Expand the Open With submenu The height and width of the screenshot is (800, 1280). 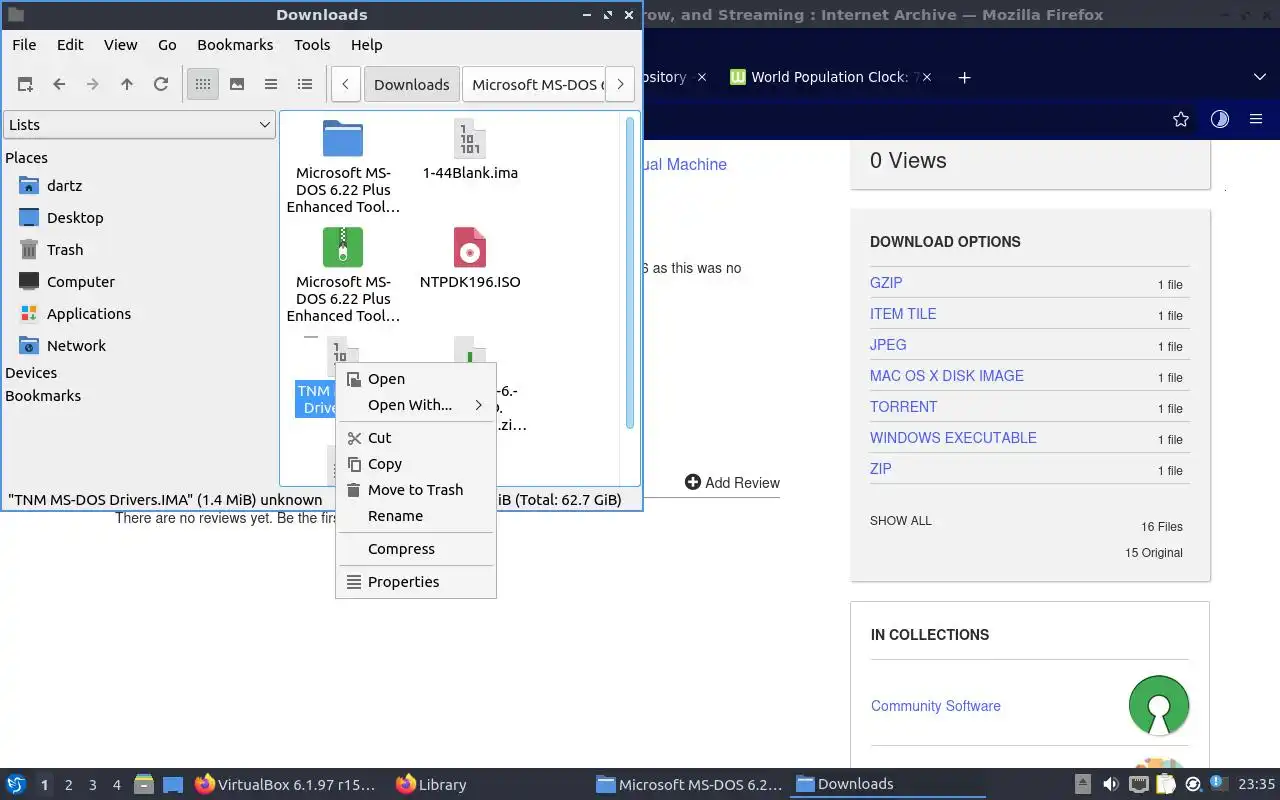click(416, 405)
